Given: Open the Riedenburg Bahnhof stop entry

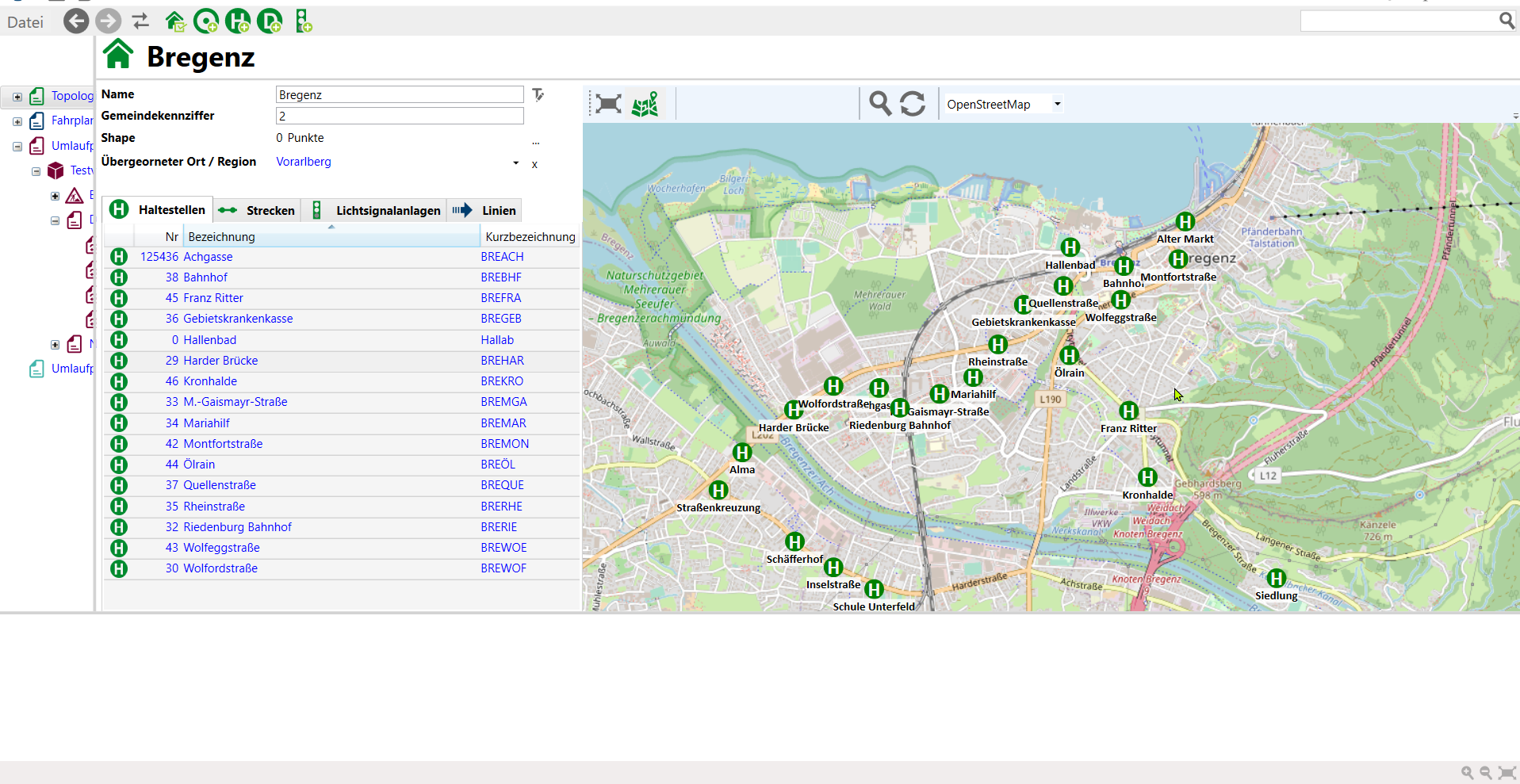Looking at the screenshot, I should (x=237, y=527).
